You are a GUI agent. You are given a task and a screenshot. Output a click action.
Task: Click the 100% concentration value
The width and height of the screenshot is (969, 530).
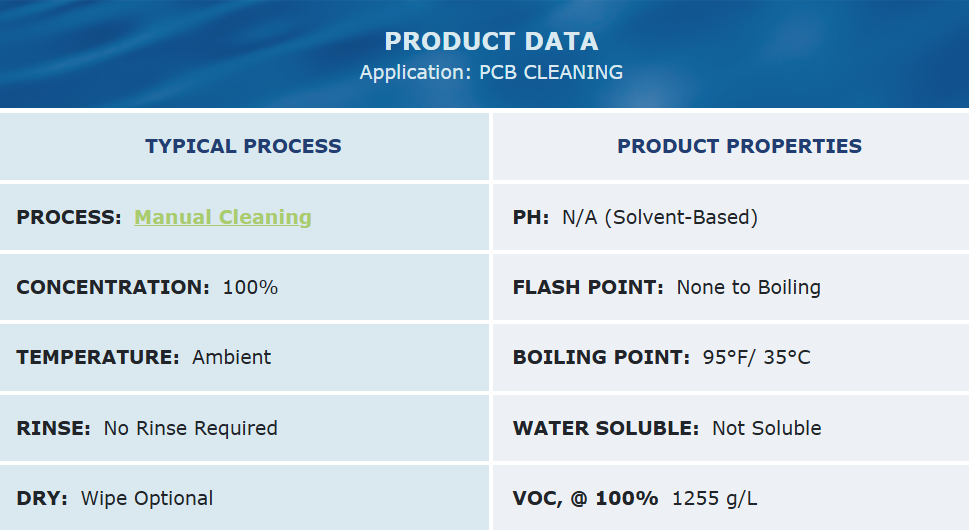(x=250, y=288)
